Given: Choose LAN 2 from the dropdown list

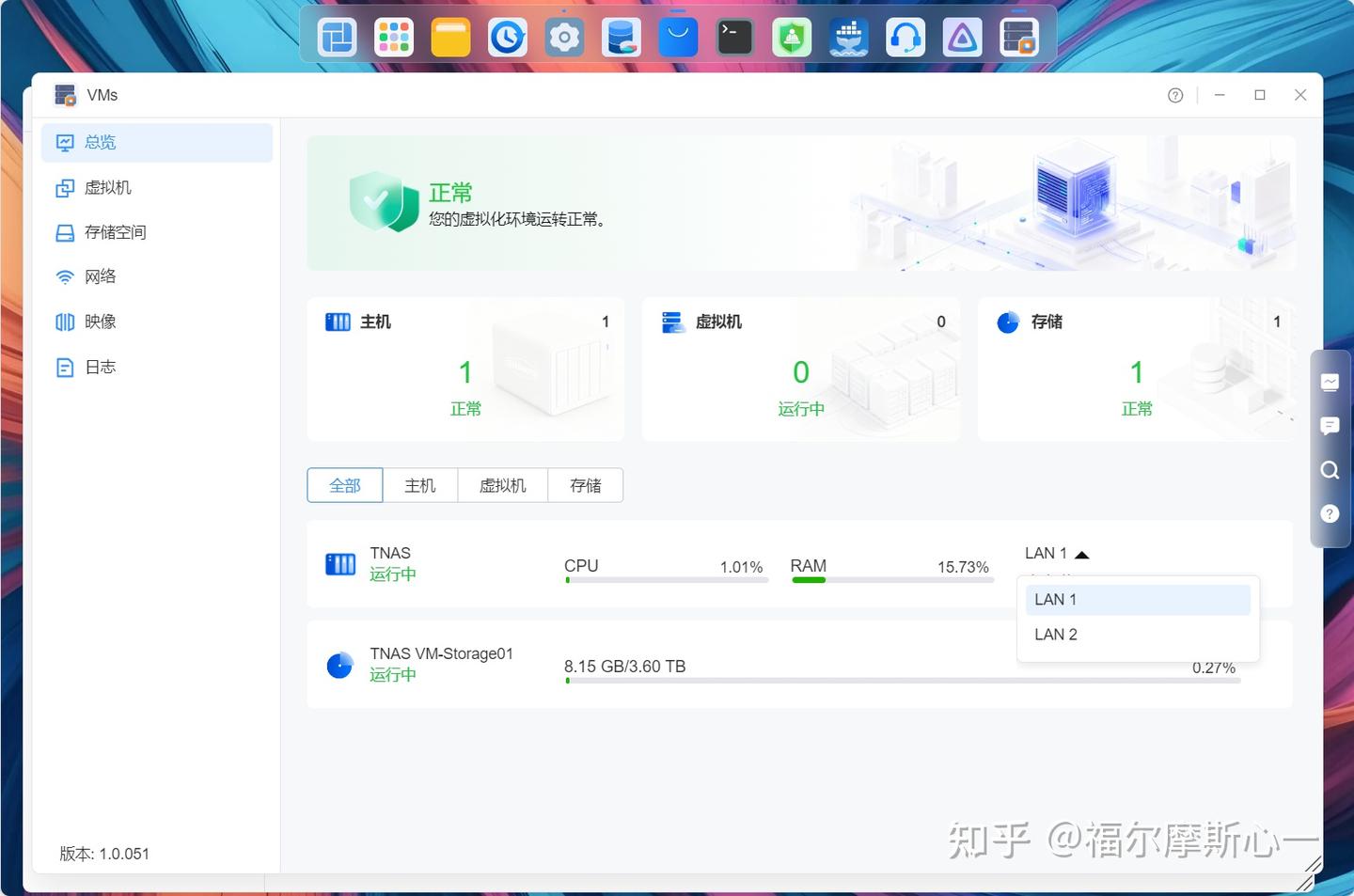Looking at the screenshot, I should pyautogui.click(x=1138, y=635).
